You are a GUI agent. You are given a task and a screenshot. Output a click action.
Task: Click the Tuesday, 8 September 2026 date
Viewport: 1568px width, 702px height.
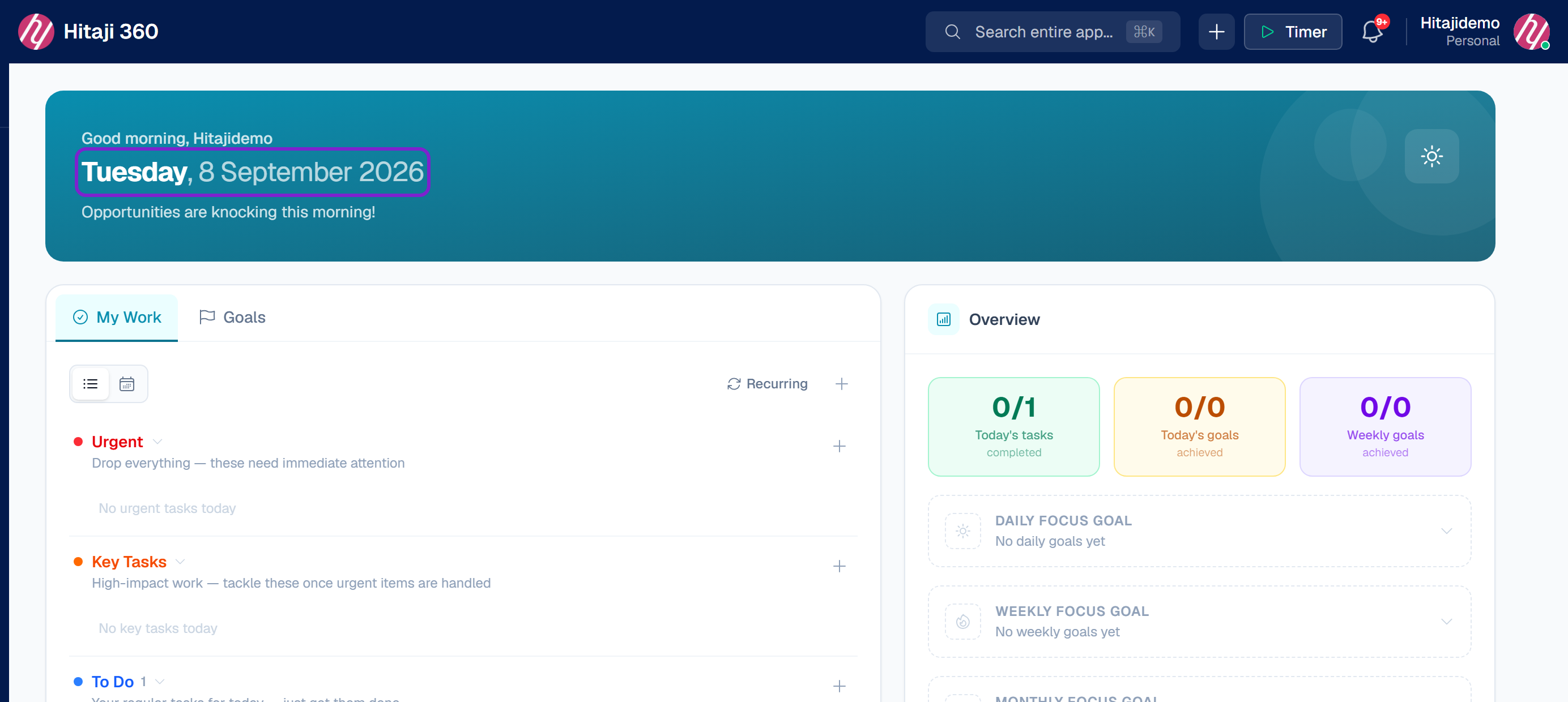click(253, 172)
